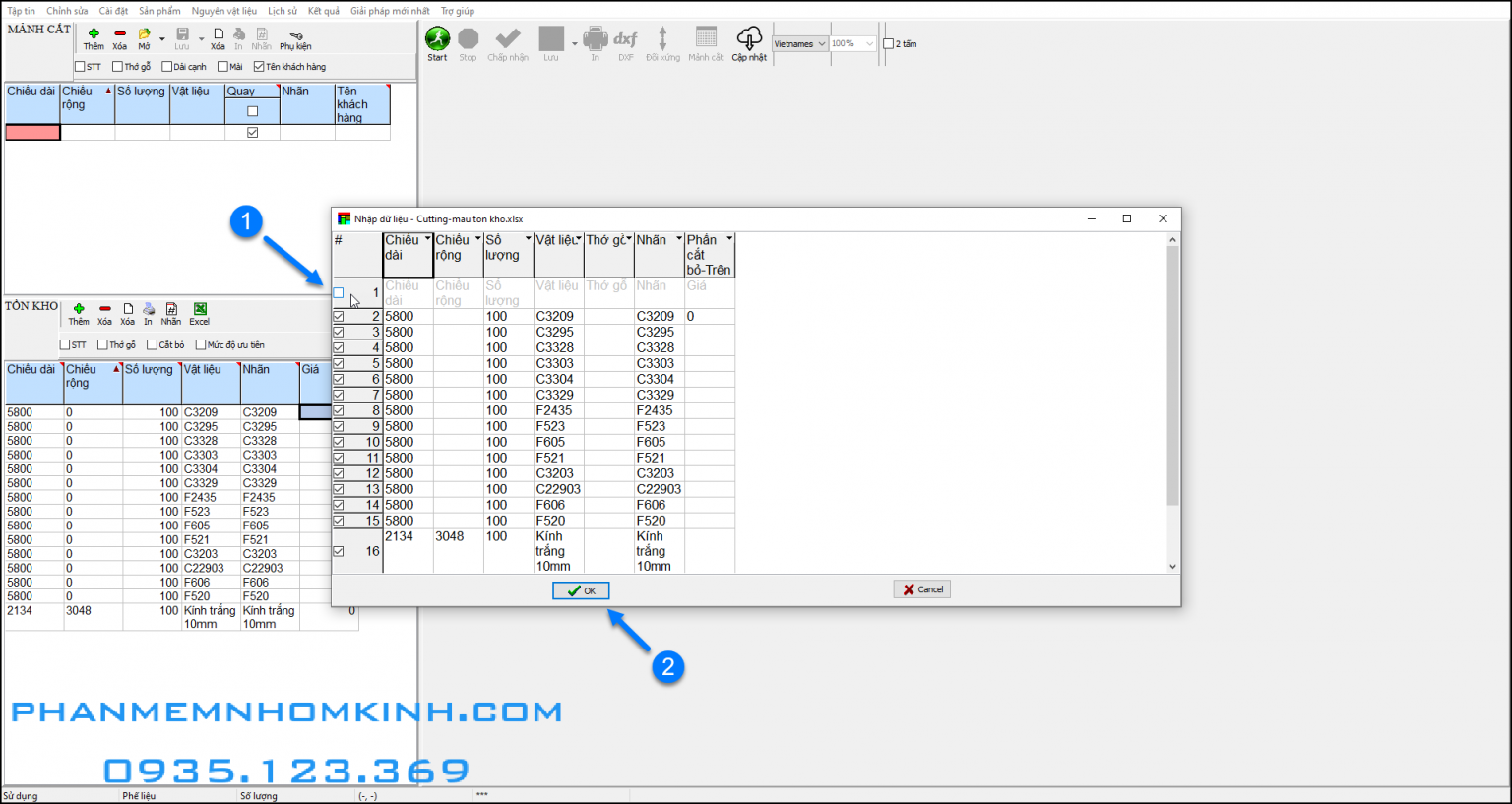Confirm import with the OK button
This screenshot has height=804, width=1512.
pyautogui.click(x=581, y=590)
